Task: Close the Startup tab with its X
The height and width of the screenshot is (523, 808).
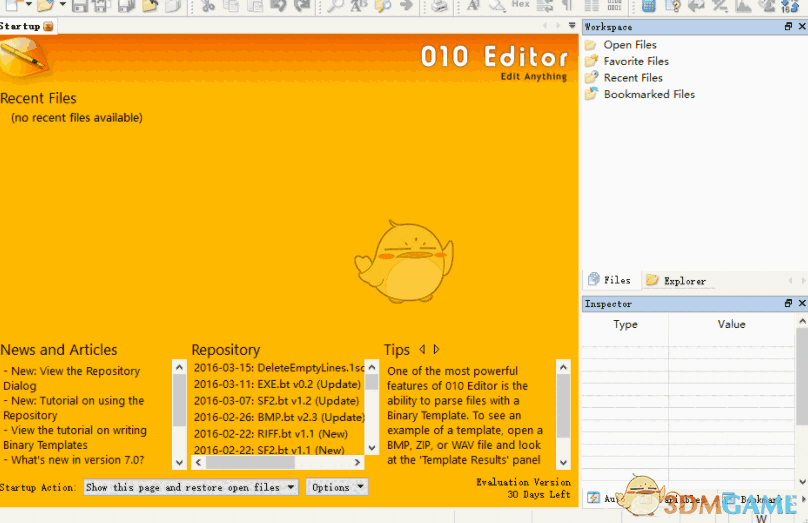Action: 48,26
